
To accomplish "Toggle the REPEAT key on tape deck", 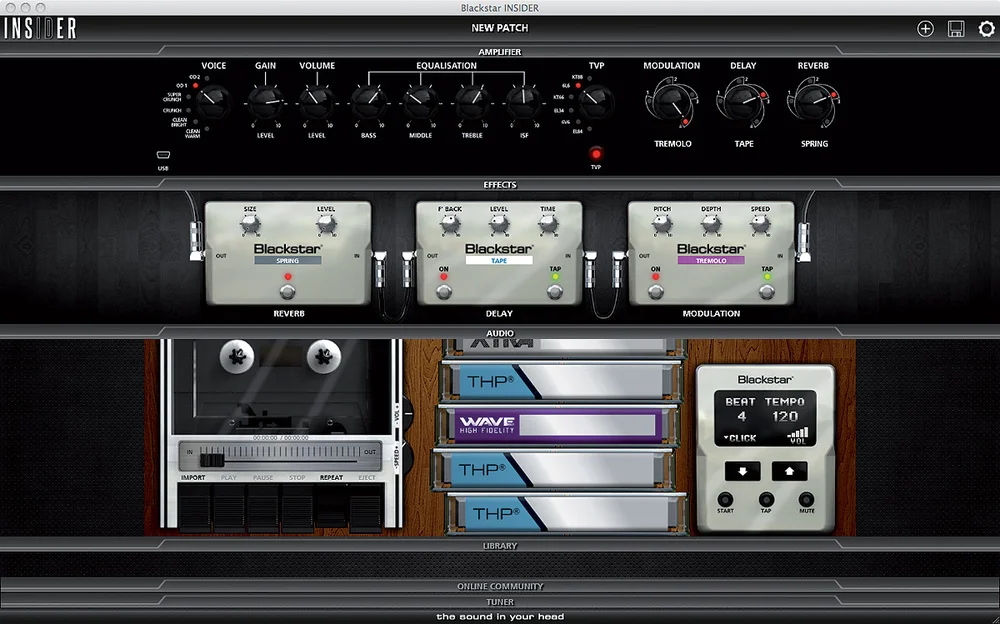I will pos(331,507).
